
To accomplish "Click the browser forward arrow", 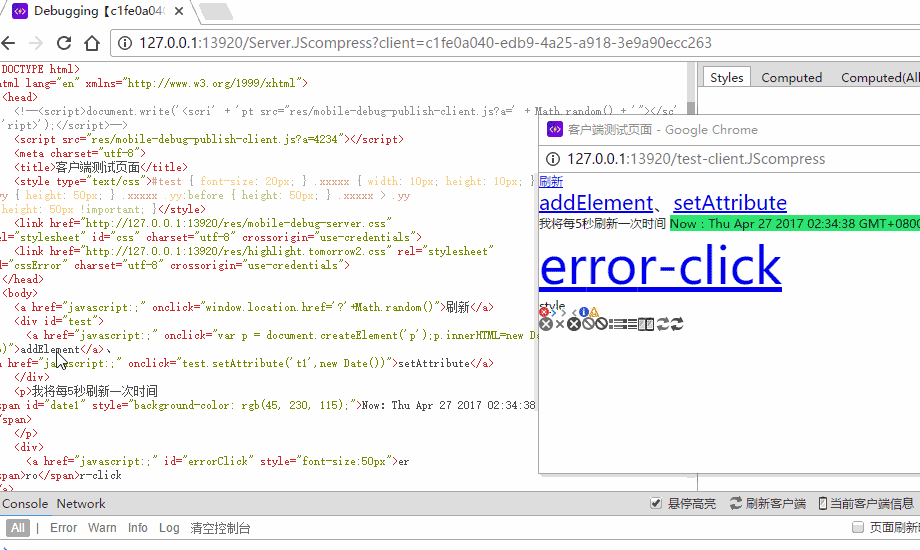I will click(36, 43).
